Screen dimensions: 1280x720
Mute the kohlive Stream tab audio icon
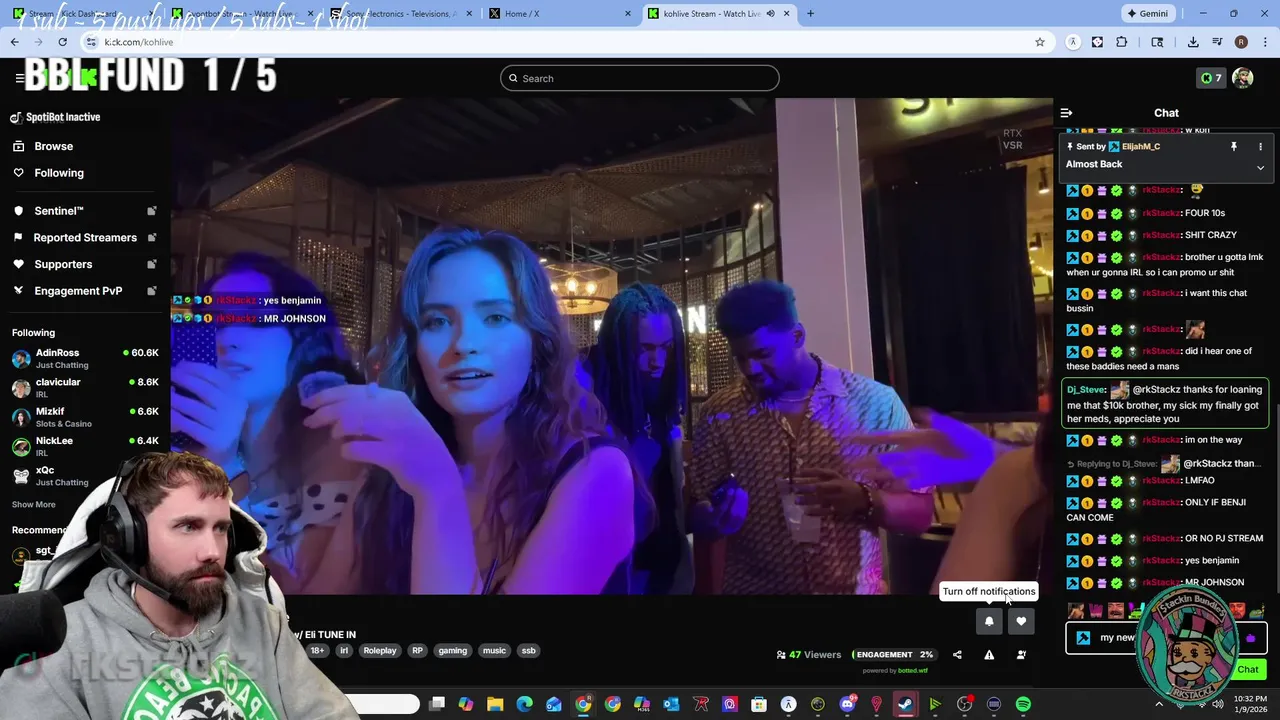click(x=770, y=13)
